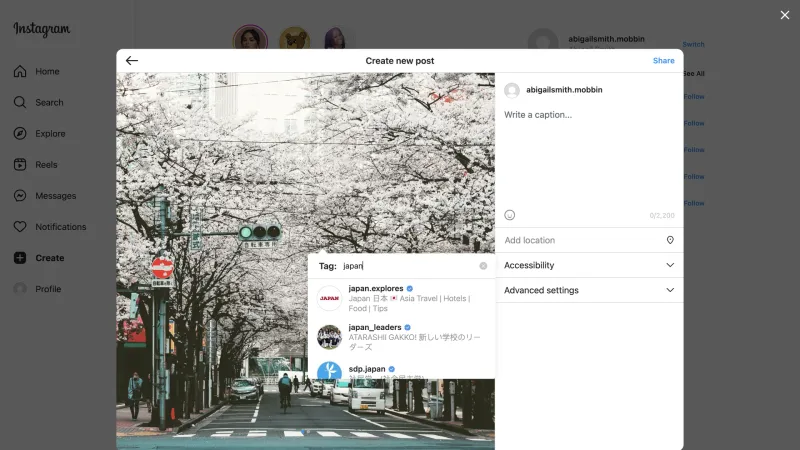The width and height of the screenshot is (800, 450).
Task: Click the location pin icon
Action: (x=670, y=240)
